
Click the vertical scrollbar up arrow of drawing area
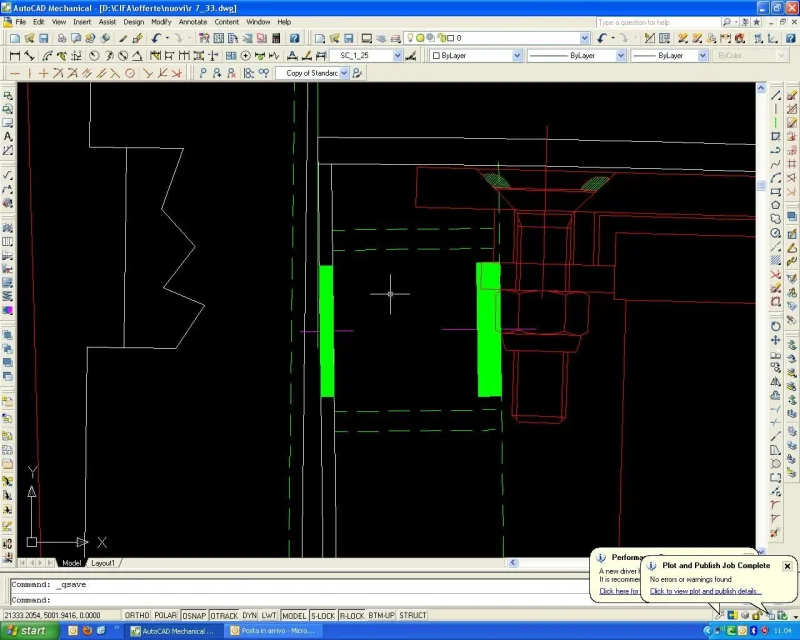click(x=761, y=88)
